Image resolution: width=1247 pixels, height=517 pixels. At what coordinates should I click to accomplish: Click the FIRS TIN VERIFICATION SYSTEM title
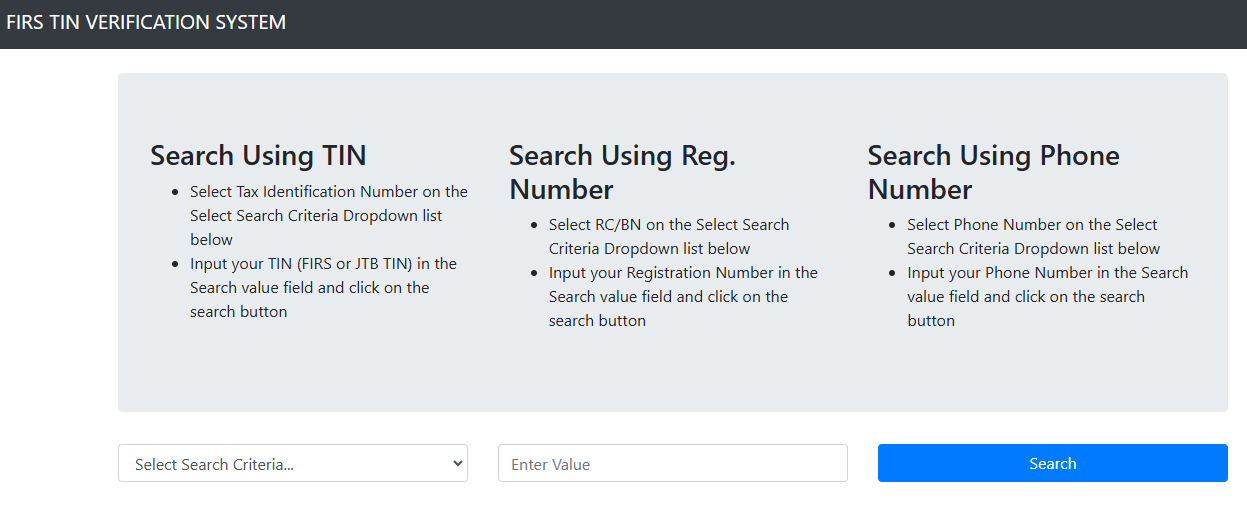pyautogui.click(x=146, y=22)
